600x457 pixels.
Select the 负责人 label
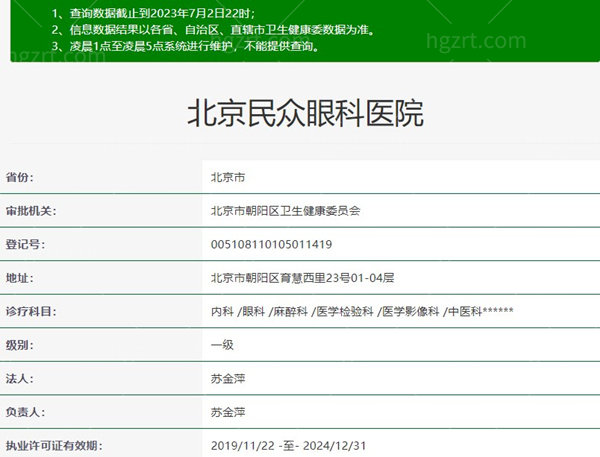[x=25, y=412]
